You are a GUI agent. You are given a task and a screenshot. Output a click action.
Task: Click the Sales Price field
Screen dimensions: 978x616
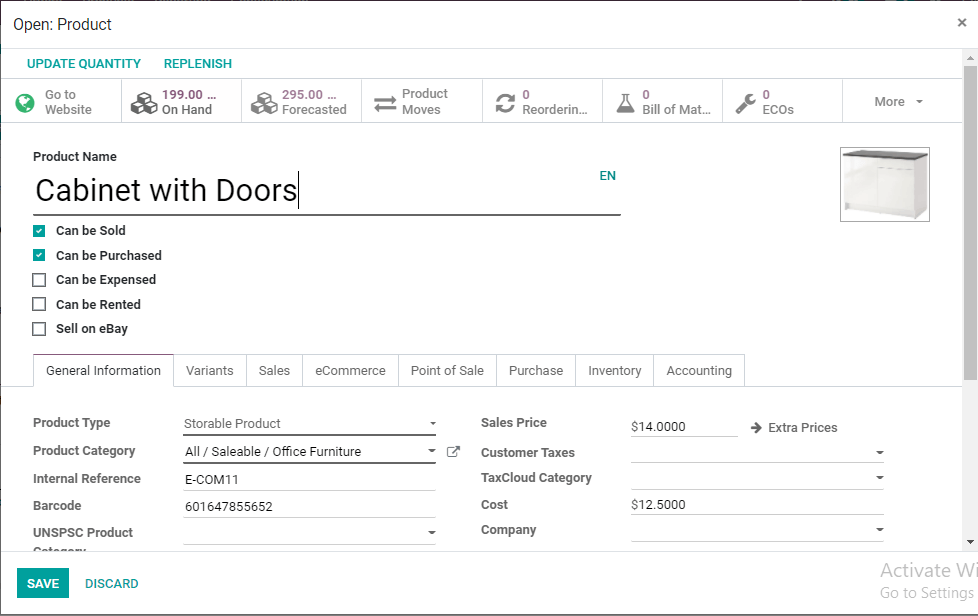pos(684,426)
